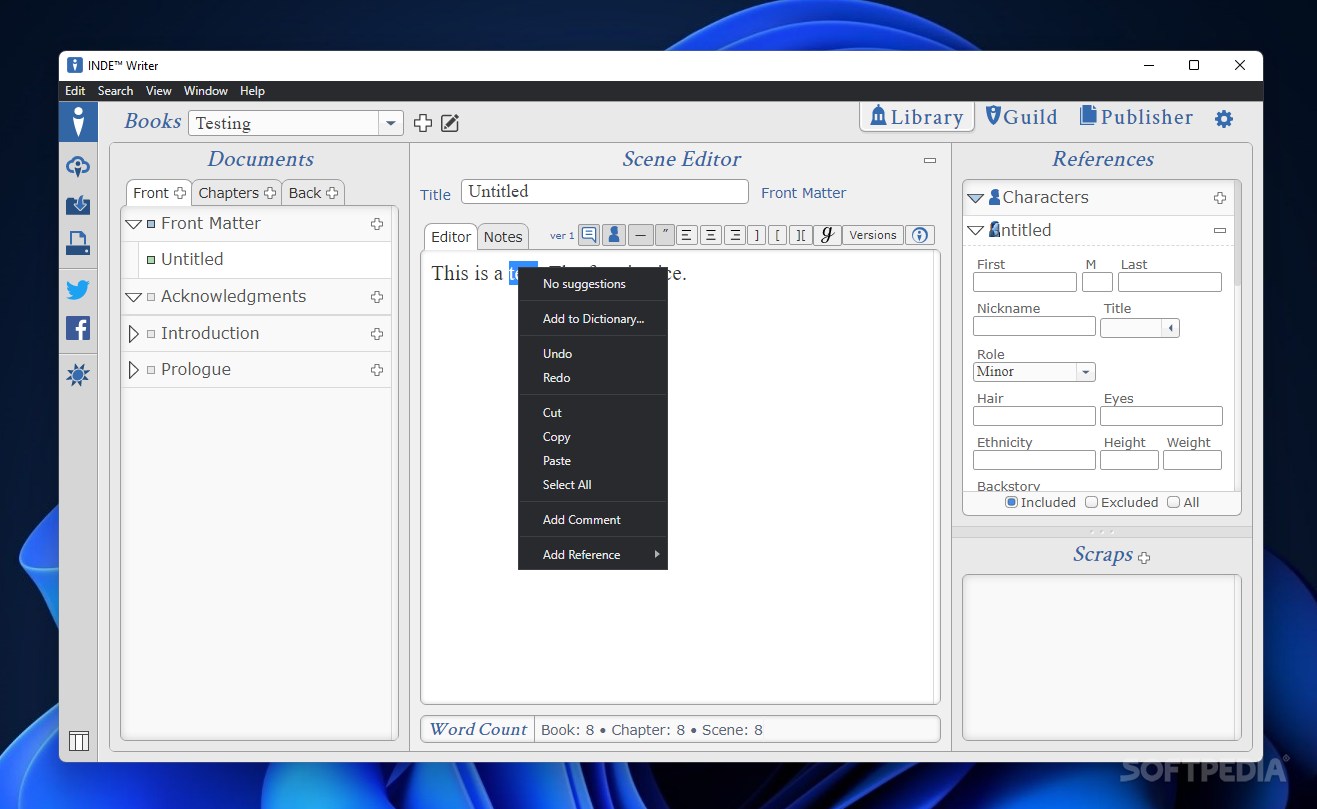
Task: Click the comment bubble toolbar icon
Action: 589,235
